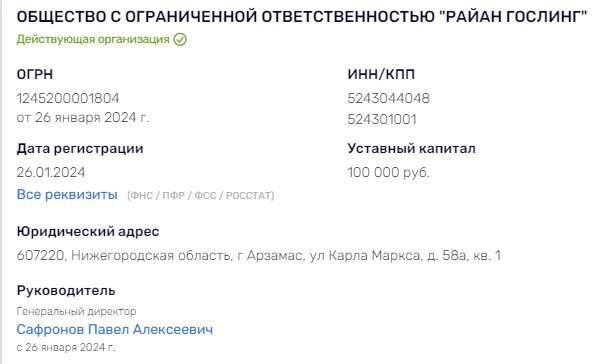The width and height of the screenshot is (603, 364).
Task: Click the legal address in Арзамас
Action: pos(259,255)
